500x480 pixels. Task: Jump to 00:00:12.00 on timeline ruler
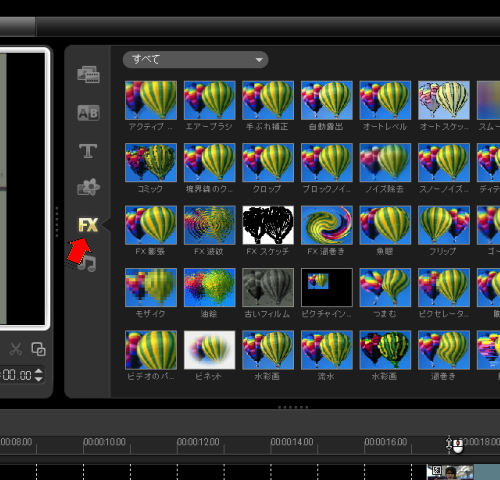pos(198,442)
